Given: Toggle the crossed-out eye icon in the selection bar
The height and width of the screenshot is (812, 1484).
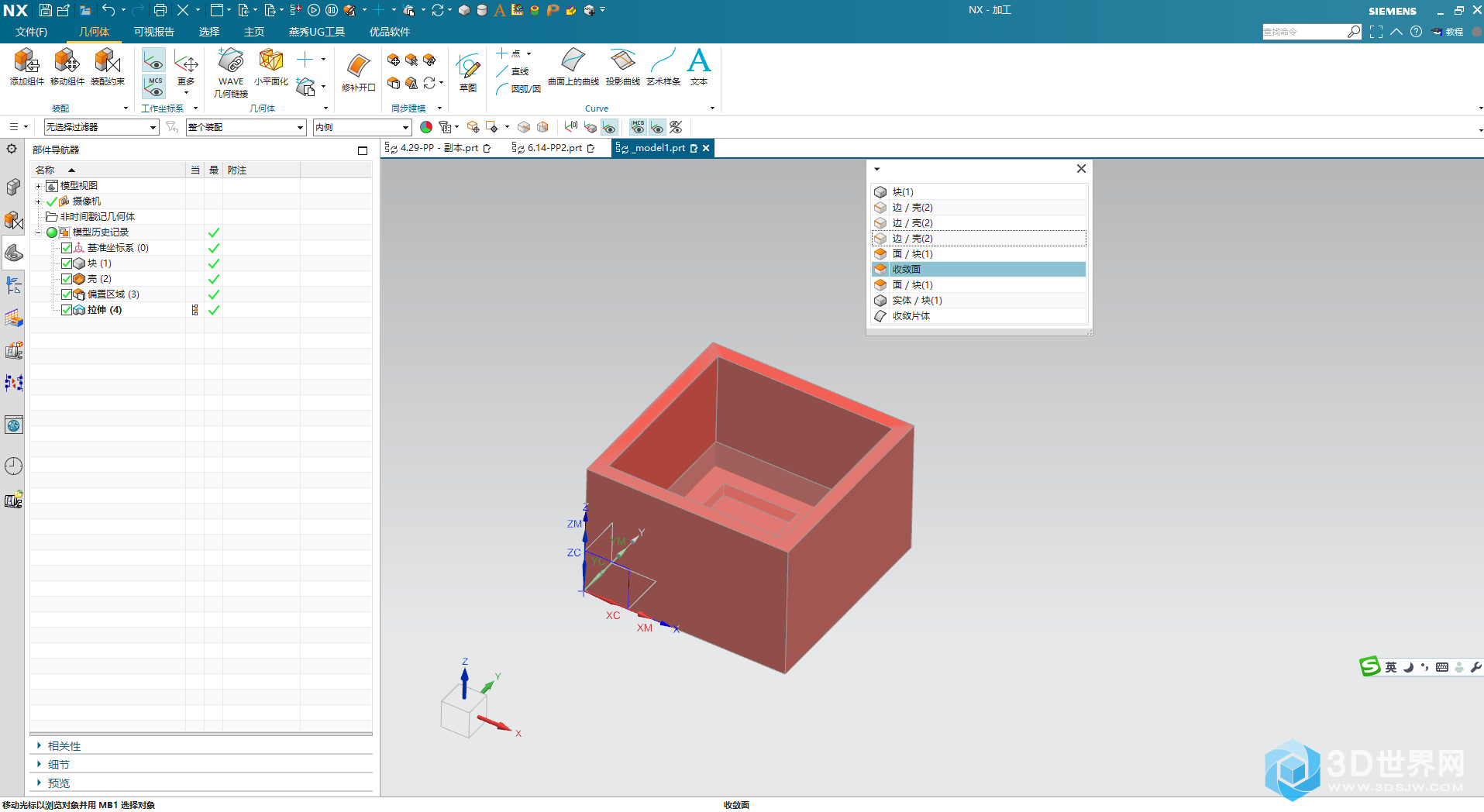Looking at the screenshot, I should click(x=676, y=127).
